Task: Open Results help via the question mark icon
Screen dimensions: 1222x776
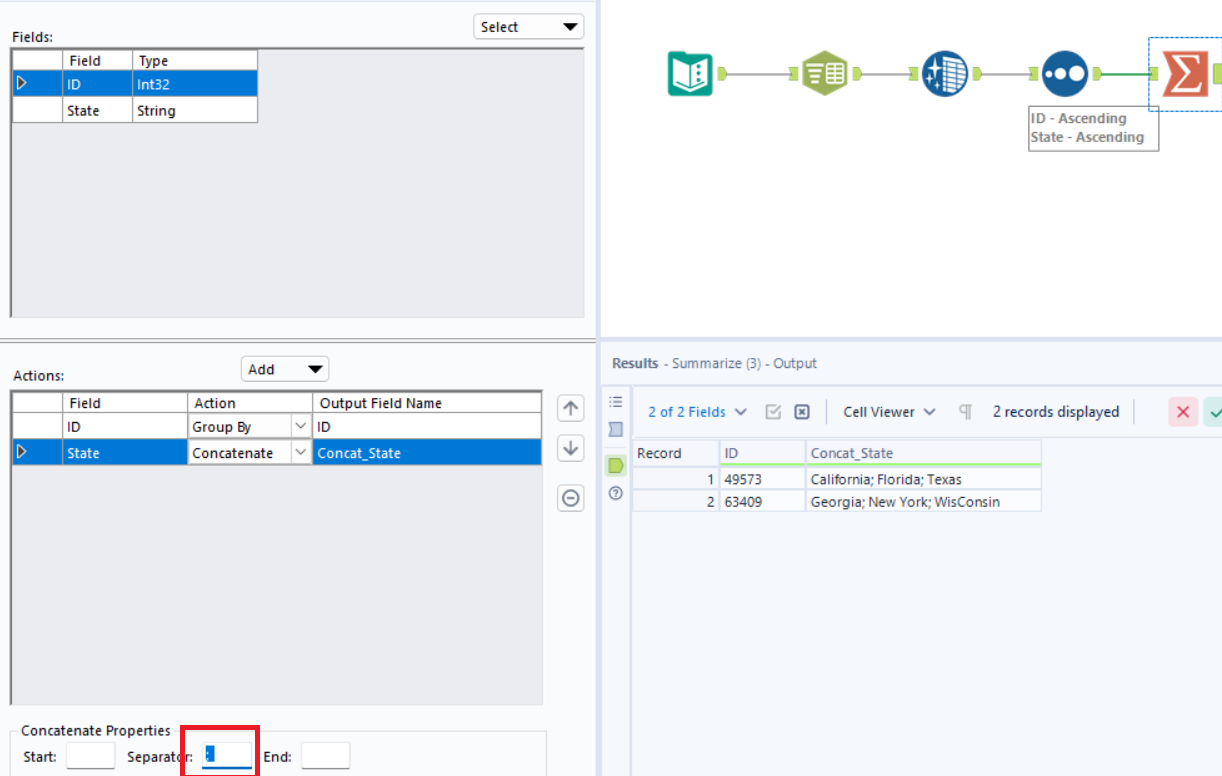Action: (x=616, y=493)
